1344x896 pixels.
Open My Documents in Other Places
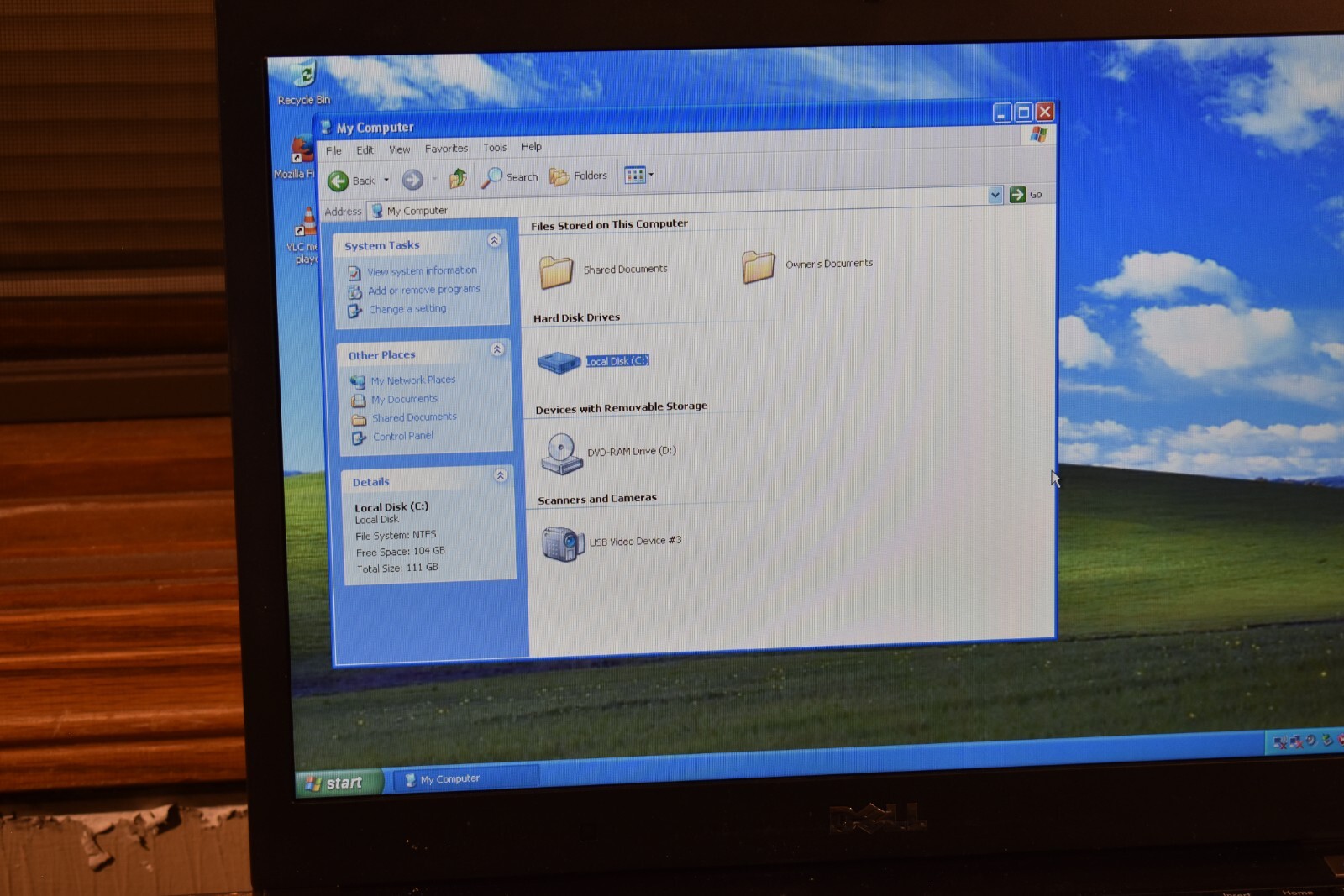tap(404, 399)
